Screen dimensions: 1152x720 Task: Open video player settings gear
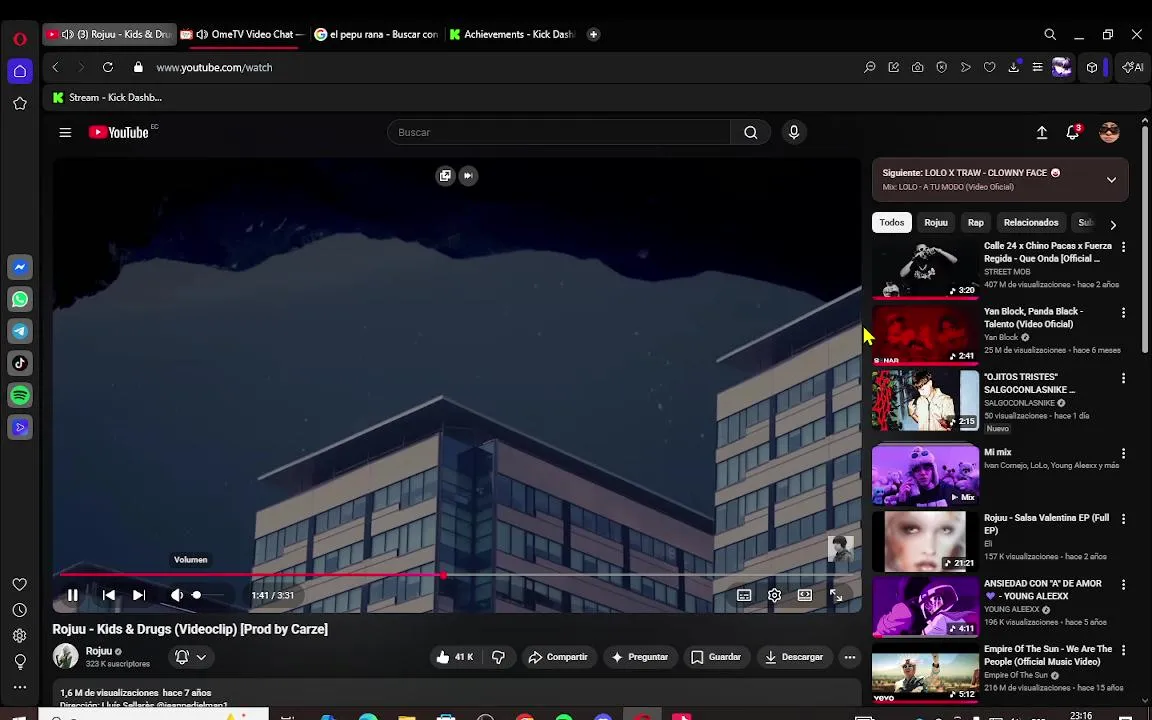click(774, 595)
